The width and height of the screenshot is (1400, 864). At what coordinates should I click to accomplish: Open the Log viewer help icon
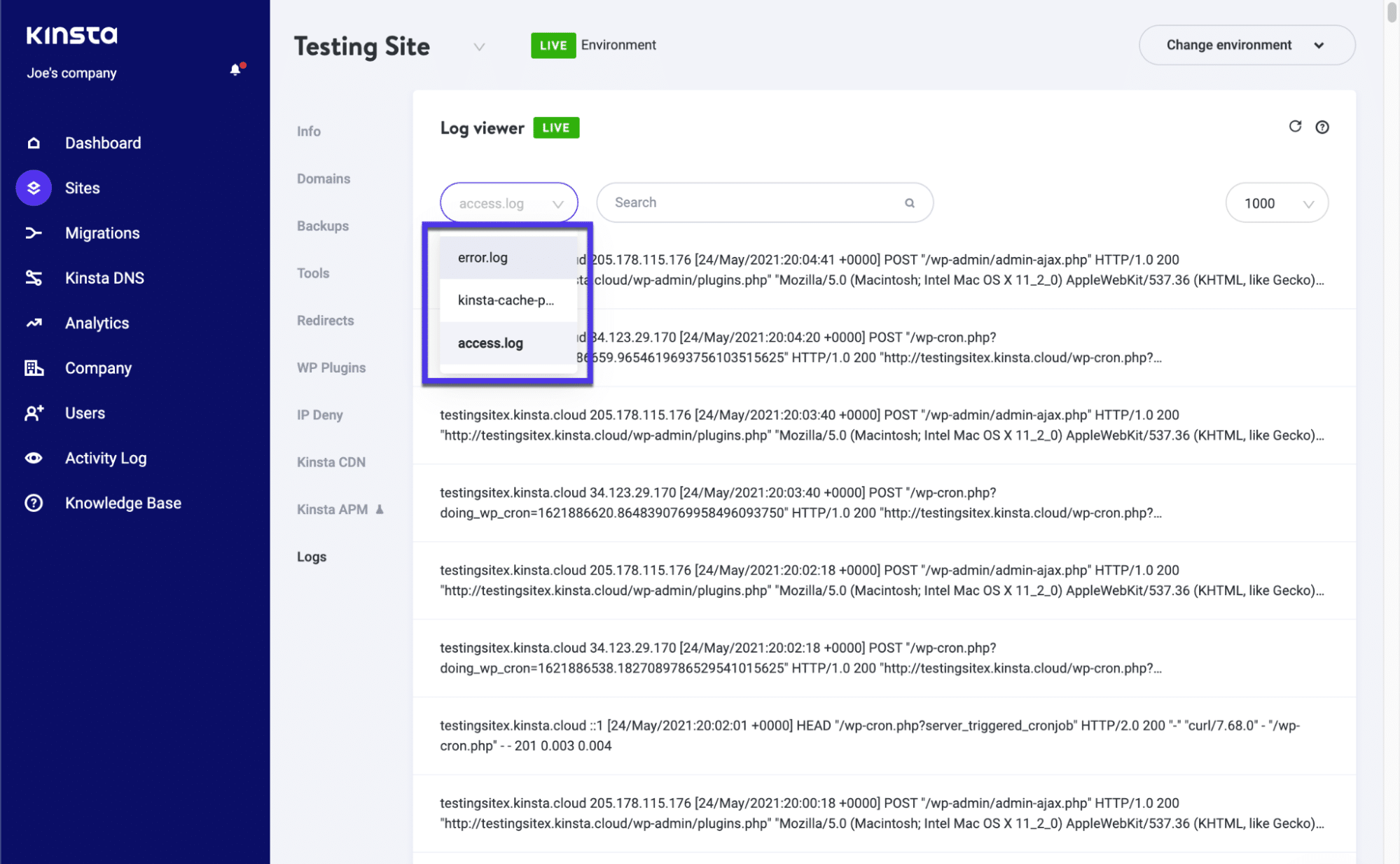click(1322, 127)
